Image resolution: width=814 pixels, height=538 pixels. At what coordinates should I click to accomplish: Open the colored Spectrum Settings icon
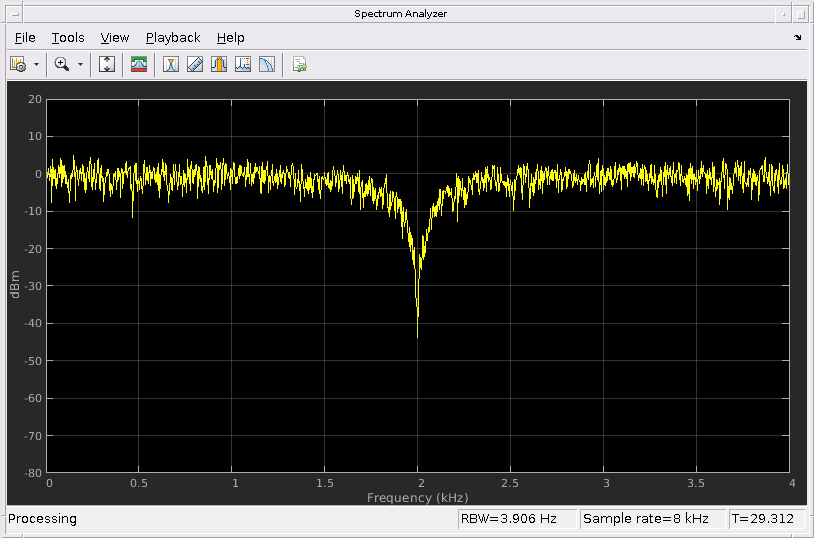[139, 64]
